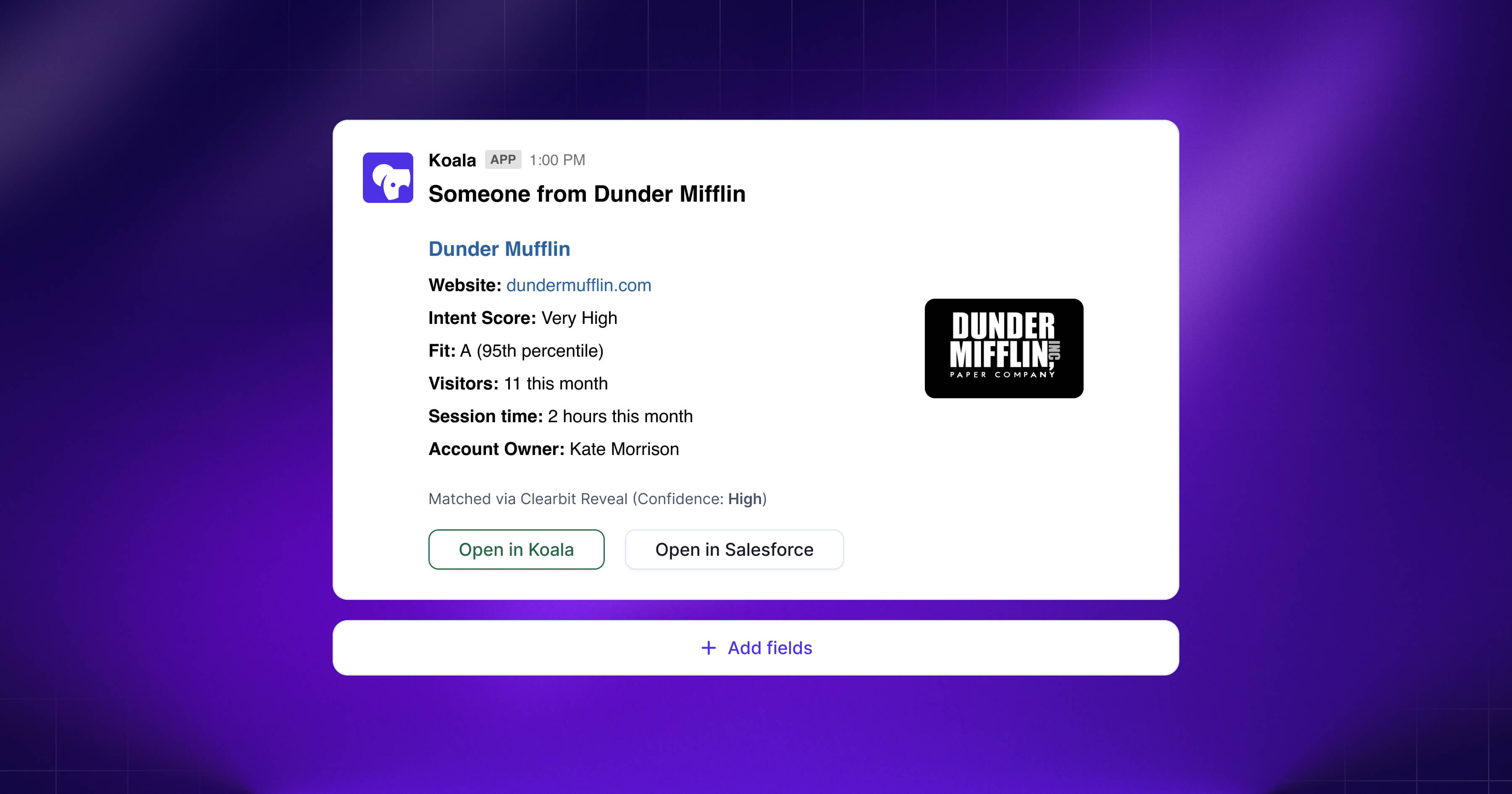This screenshot has width=1512, height=794.
Task: Click the 1:00 PM message timestamp
Action: [557, 160]
